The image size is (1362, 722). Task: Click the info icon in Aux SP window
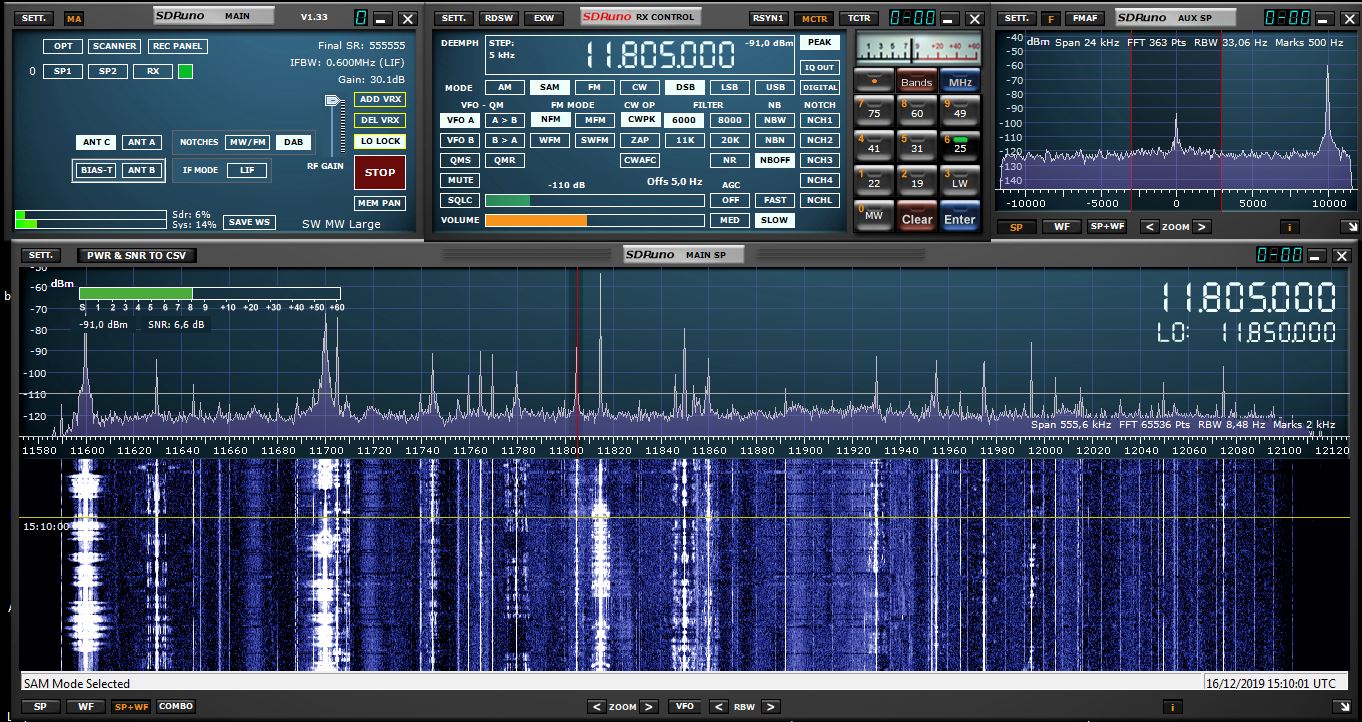point(1289,227)
